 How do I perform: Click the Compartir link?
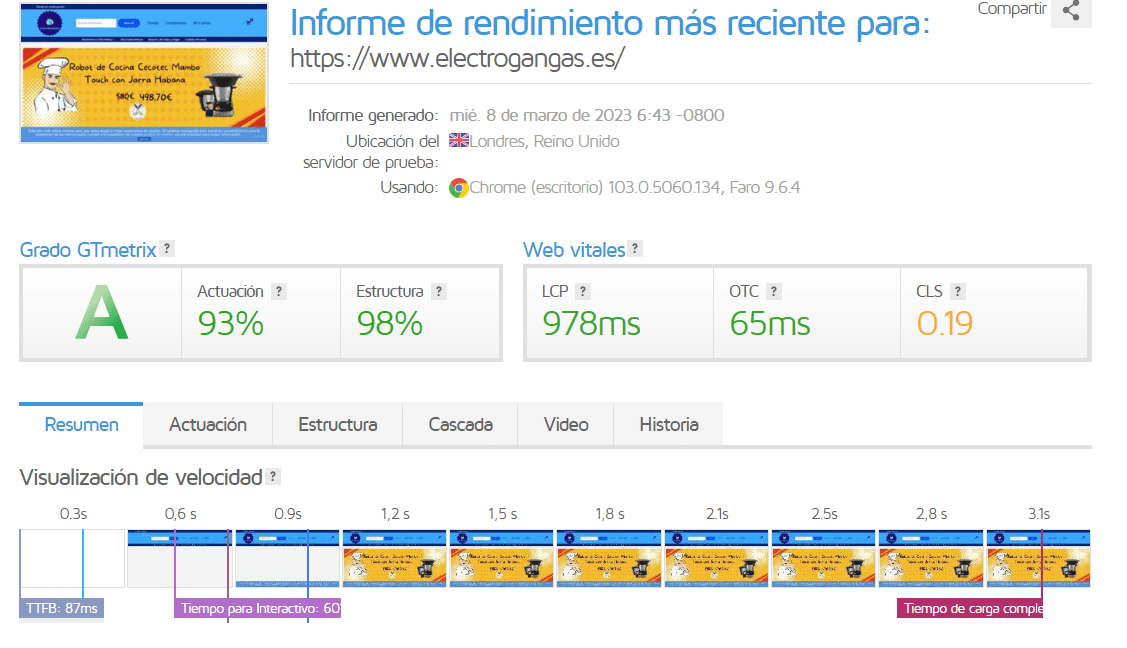click(x=1011, y=9)
